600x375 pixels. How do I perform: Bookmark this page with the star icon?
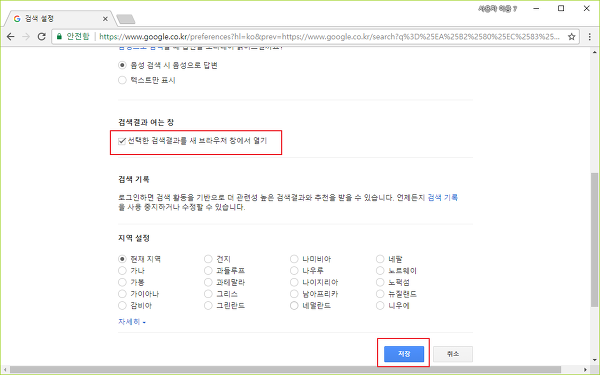pos(571,37)
